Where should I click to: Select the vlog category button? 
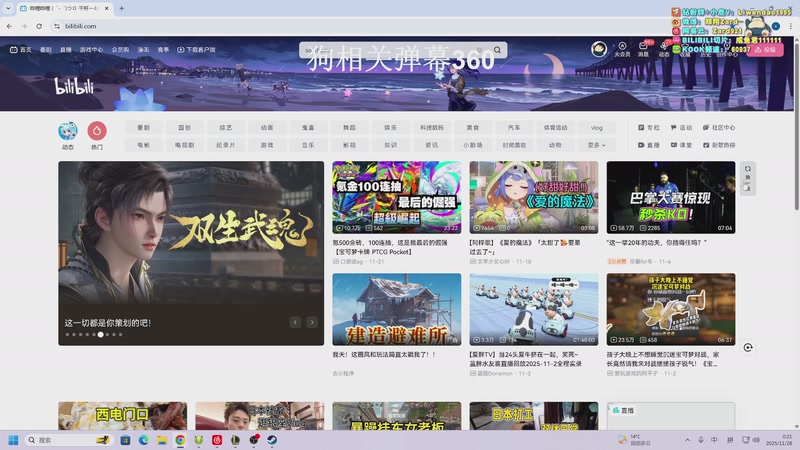tap(596, 128)
